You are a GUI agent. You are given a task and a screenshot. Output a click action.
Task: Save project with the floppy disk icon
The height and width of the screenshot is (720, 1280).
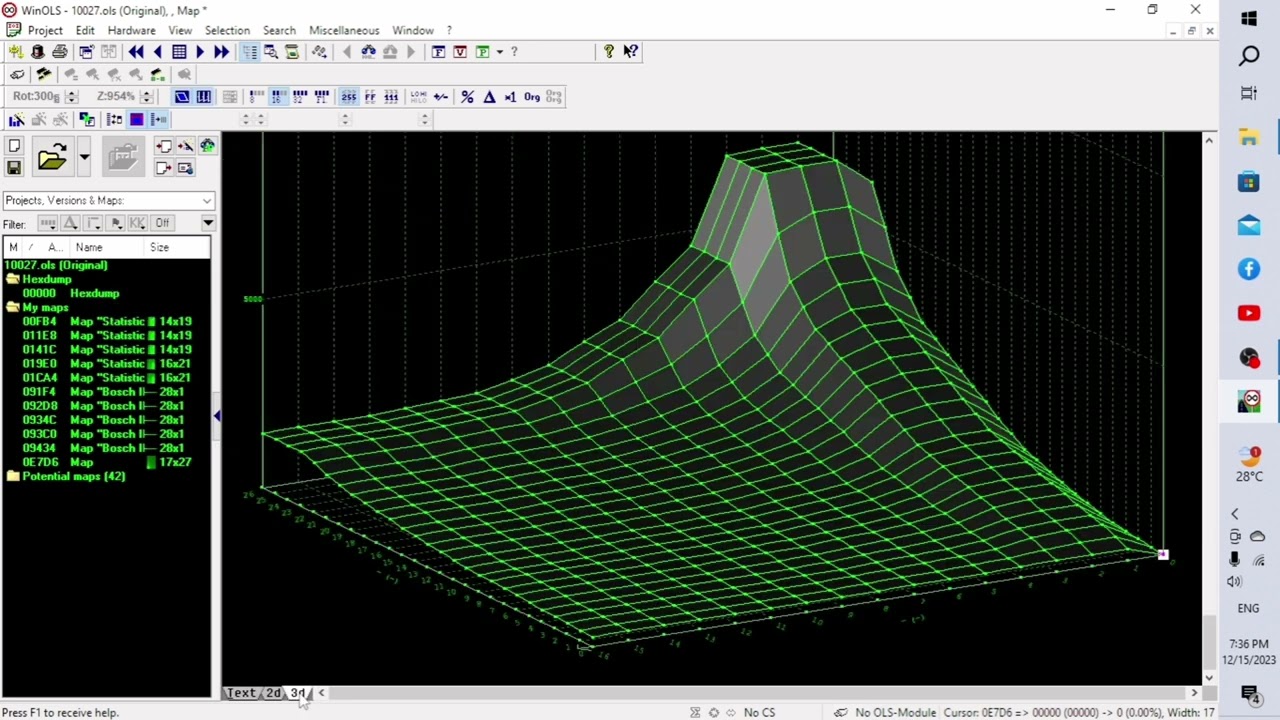click(14, 168)
